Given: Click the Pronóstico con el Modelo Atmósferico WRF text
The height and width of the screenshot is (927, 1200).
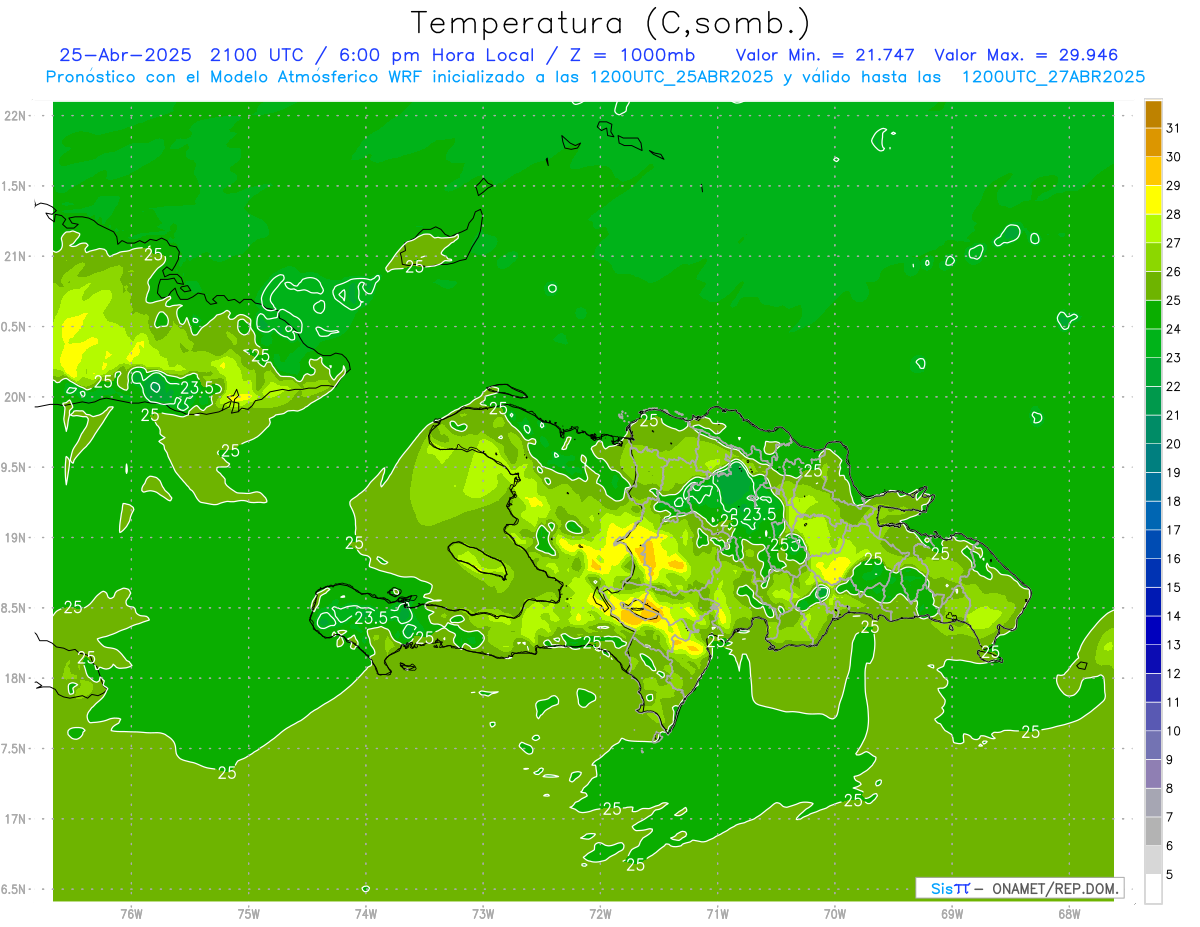Looking at the screenshot, I should tap(237, 77).
